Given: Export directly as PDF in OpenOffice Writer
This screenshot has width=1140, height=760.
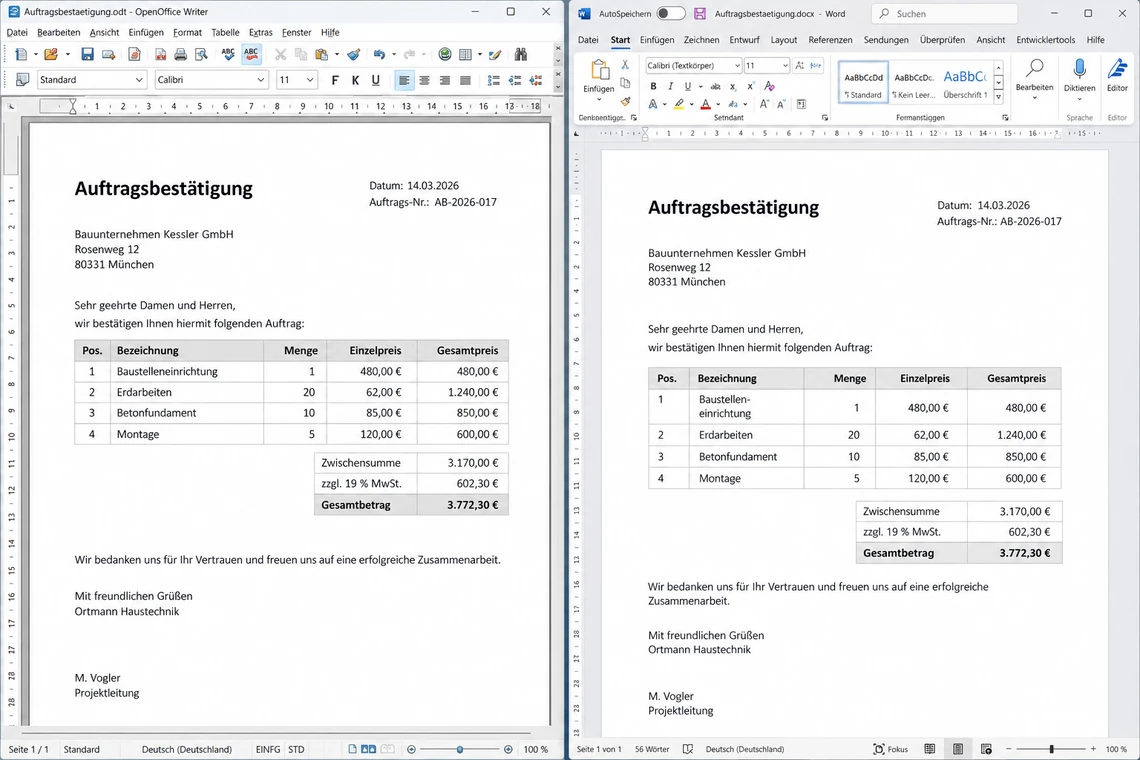Looking at the screenshot, I should point(160,55).
